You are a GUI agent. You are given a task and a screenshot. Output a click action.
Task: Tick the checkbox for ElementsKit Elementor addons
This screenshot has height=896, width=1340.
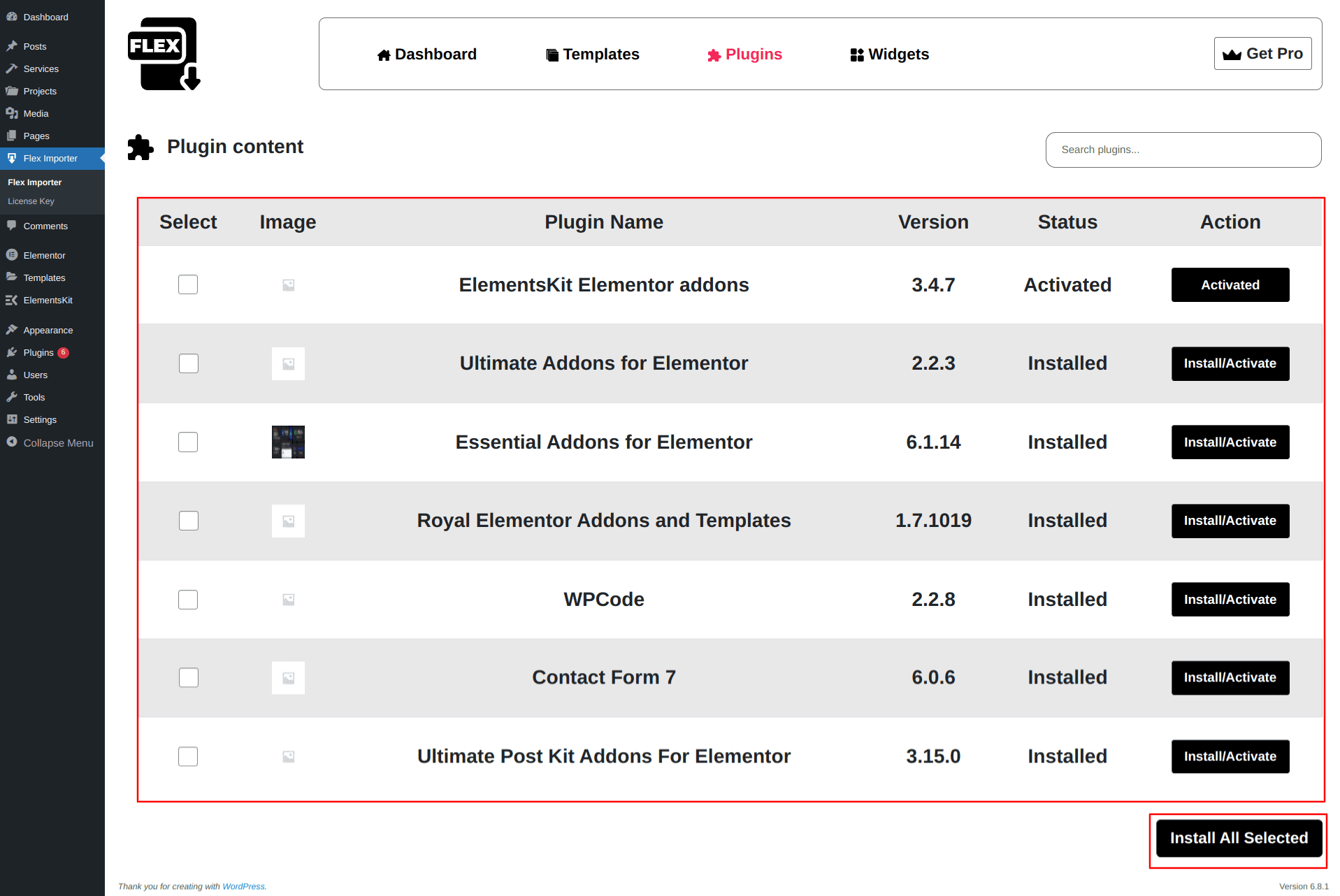click(188, 284)
